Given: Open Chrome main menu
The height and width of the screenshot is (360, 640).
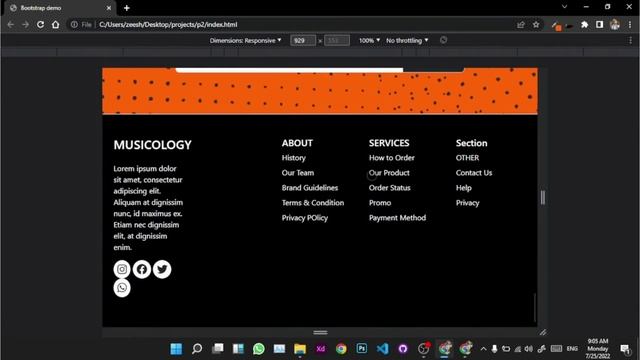Looking at the screenshot, I should (630, 25).
